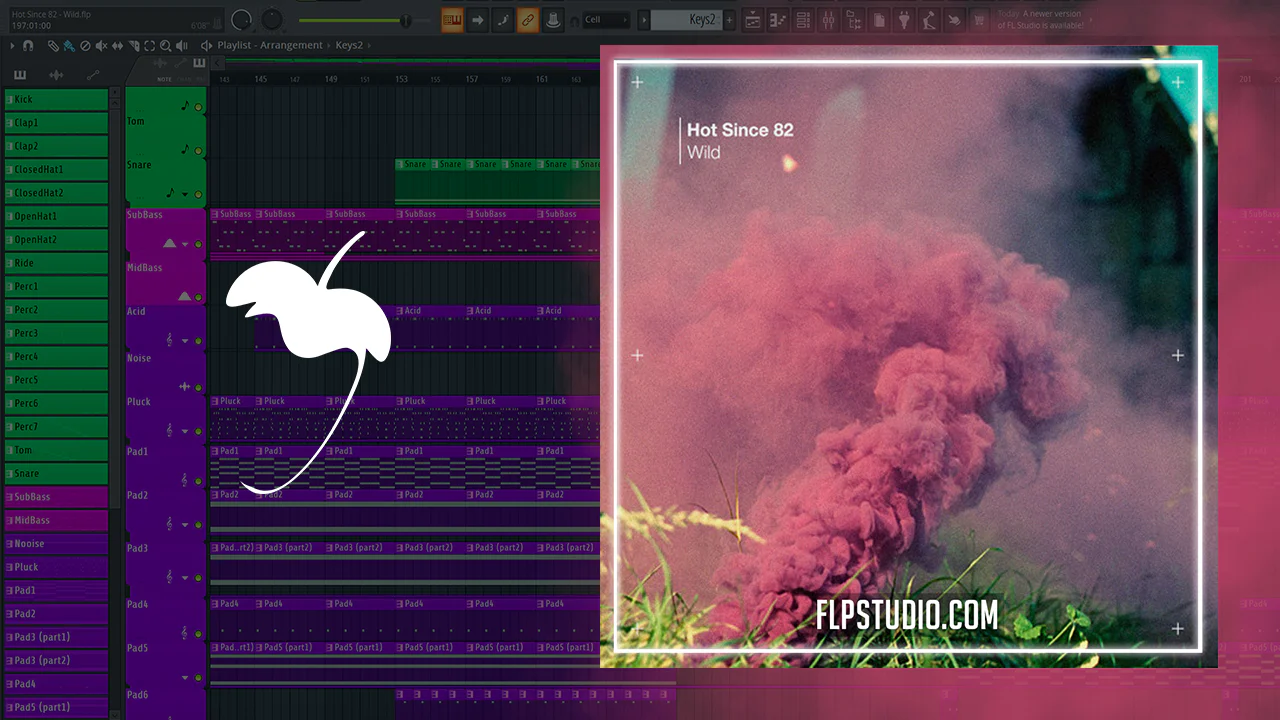
Task: Select the playback speaker tool
Action: coord(181,46)
